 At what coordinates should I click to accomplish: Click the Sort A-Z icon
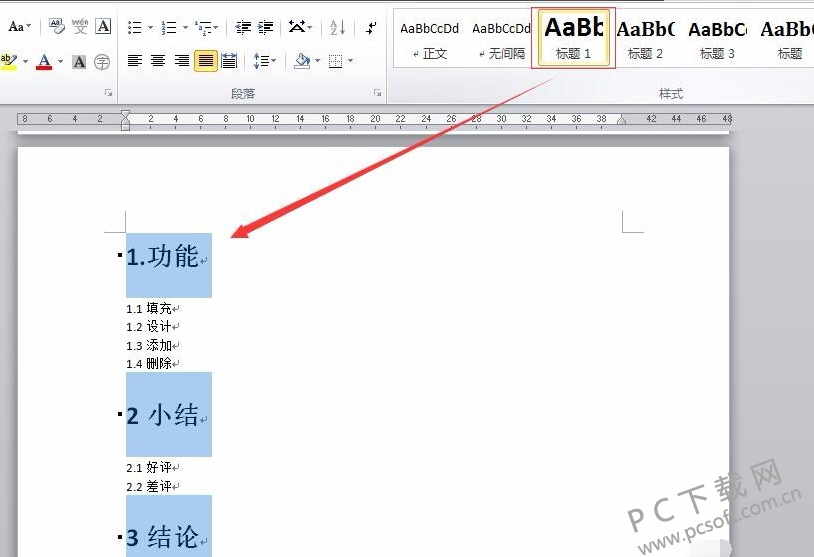click(x=337, y=27)
